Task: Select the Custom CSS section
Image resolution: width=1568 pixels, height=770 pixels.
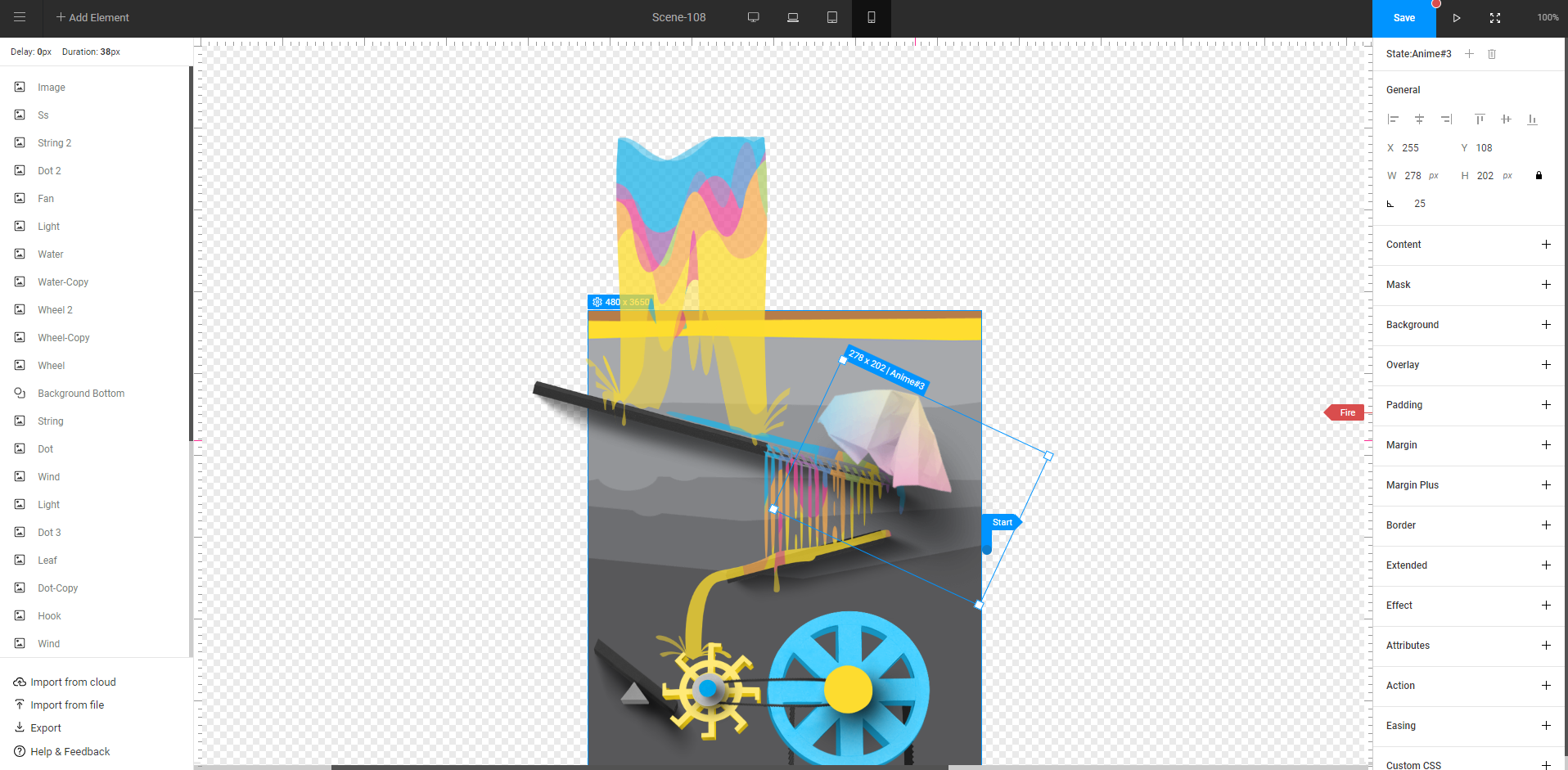Action: tap(1545, 764)
